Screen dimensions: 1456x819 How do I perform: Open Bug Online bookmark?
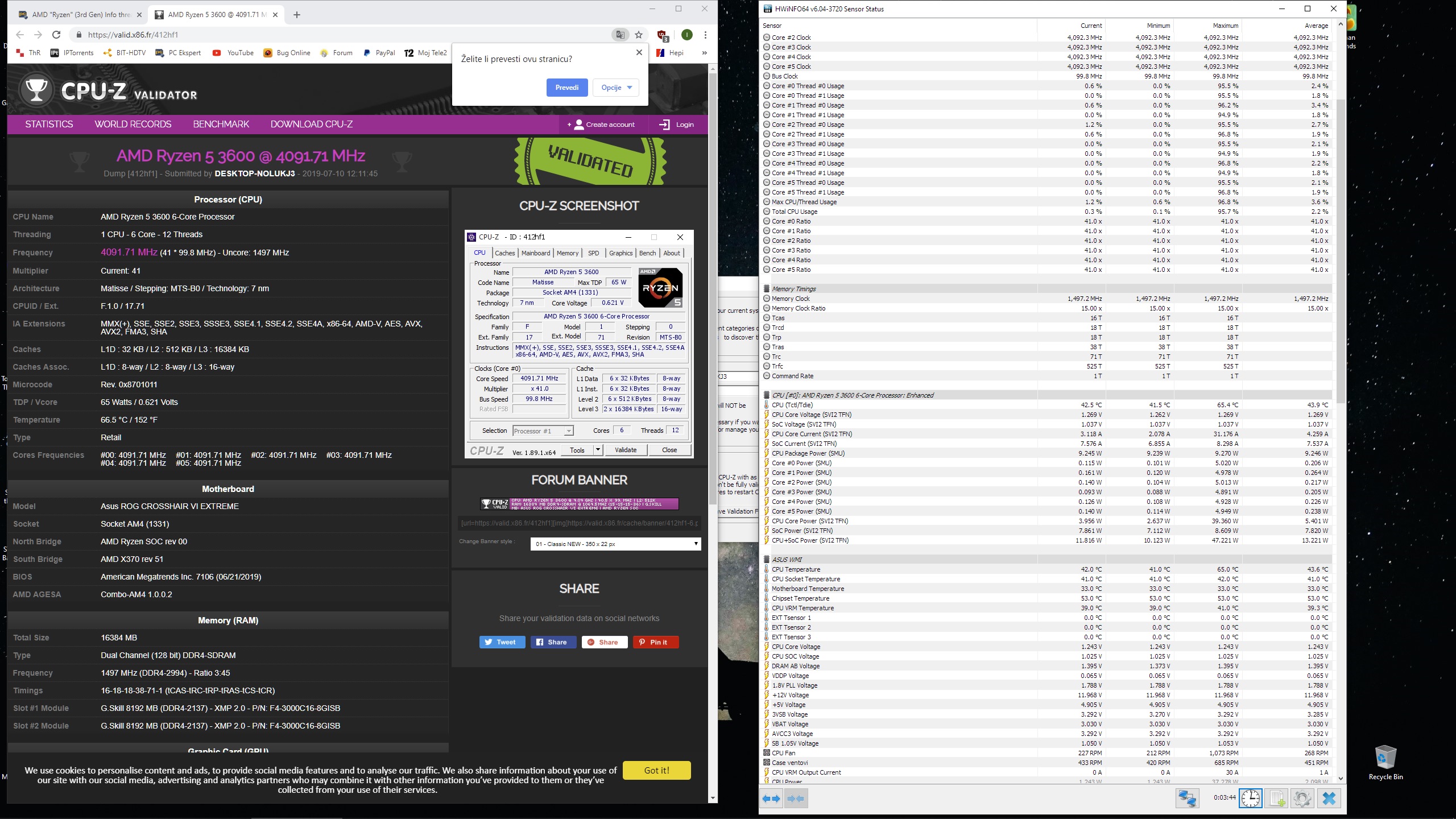287,53
